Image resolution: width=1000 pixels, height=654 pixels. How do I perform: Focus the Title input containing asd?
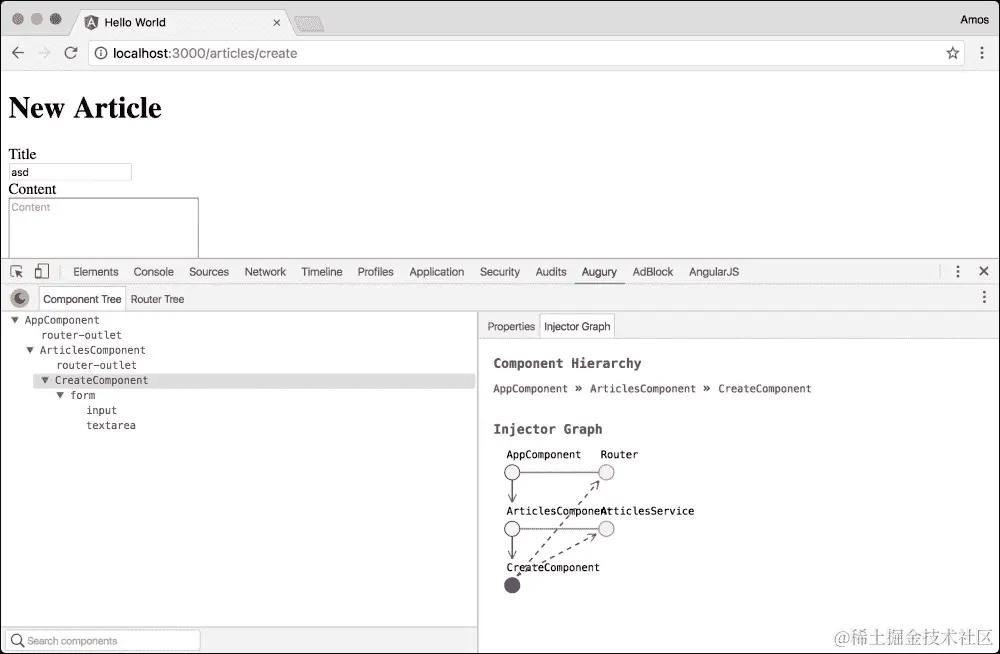70,172
